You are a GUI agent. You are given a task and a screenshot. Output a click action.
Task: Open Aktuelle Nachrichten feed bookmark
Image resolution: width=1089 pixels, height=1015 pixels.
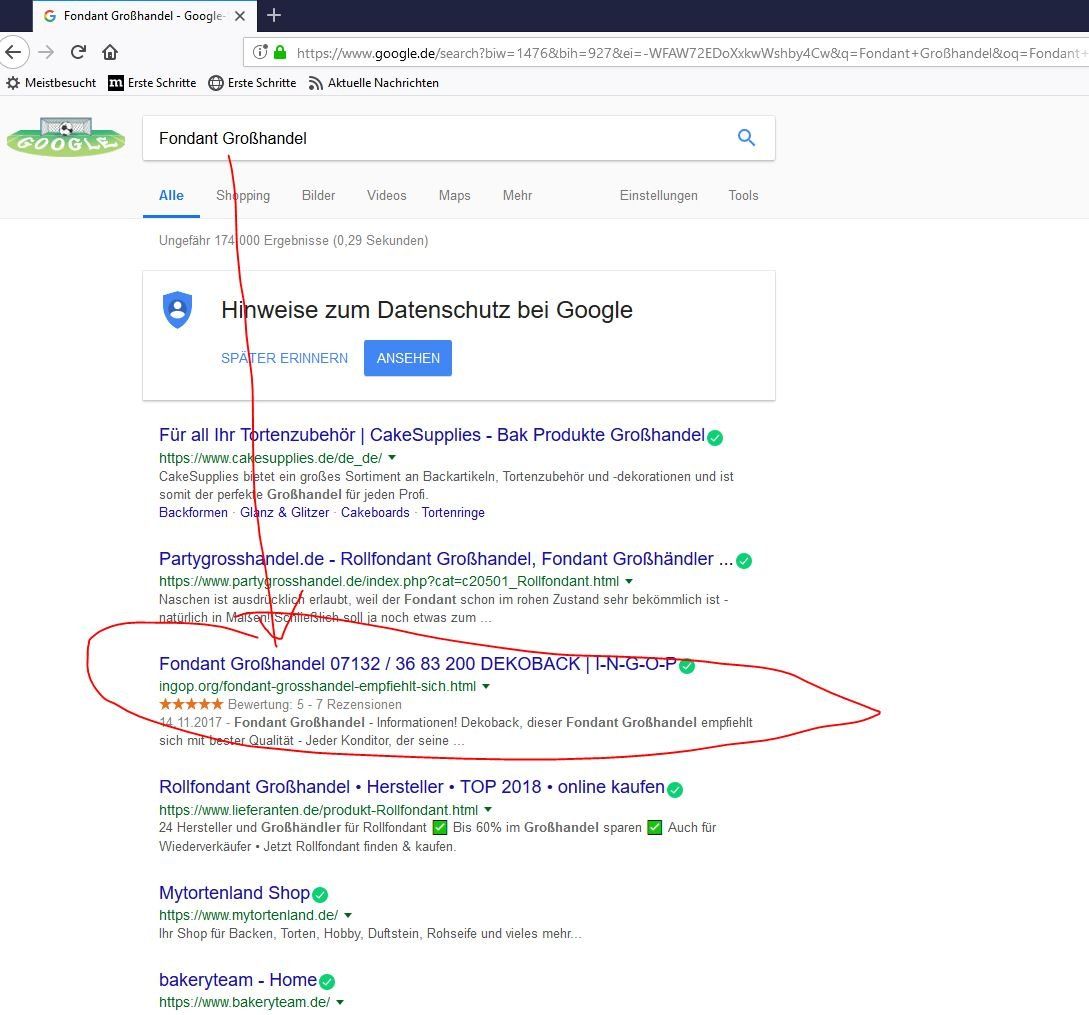tap(374, 83)
